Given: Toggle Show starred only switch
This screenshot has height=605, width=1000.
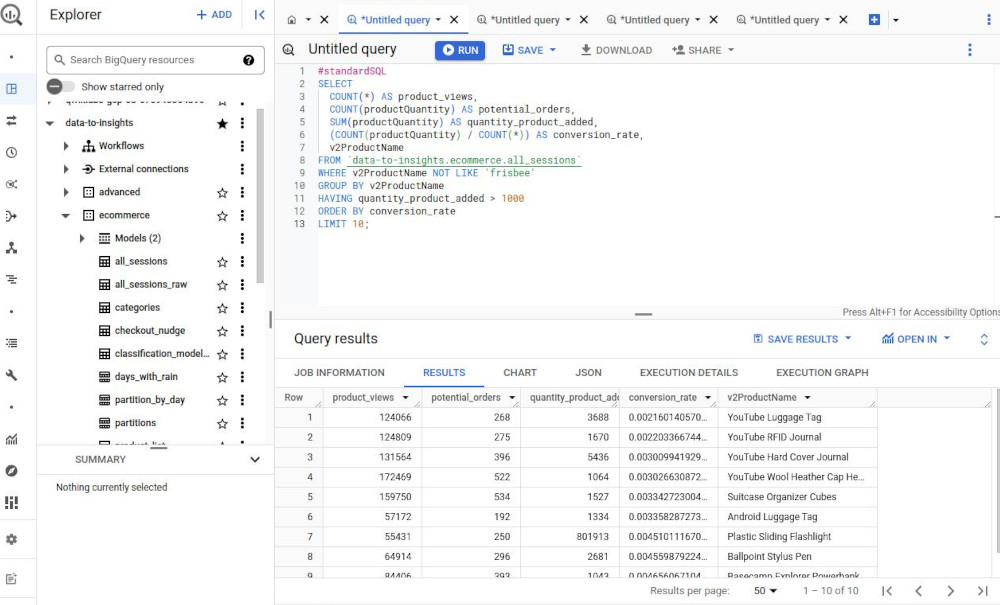Looking at the screenshot, I should pos(61,87).
